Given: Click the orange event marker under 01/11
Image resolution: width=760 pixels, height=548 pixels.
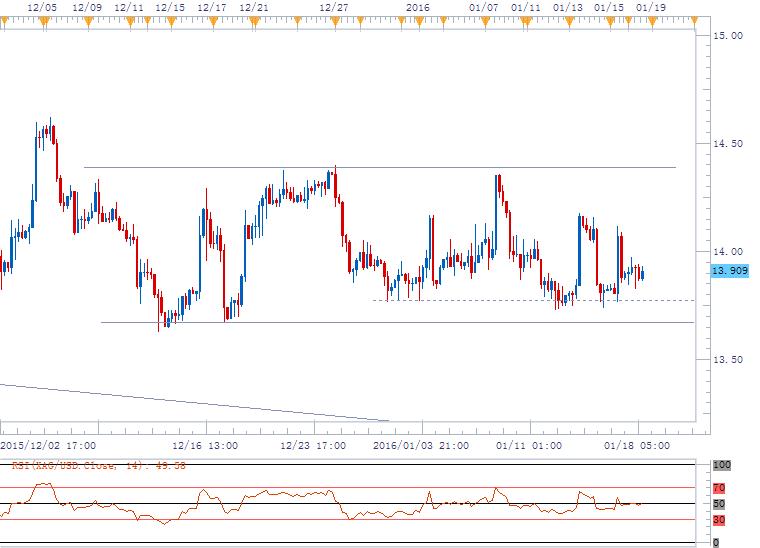Looking at the screenshot, I should pos(526,21).
